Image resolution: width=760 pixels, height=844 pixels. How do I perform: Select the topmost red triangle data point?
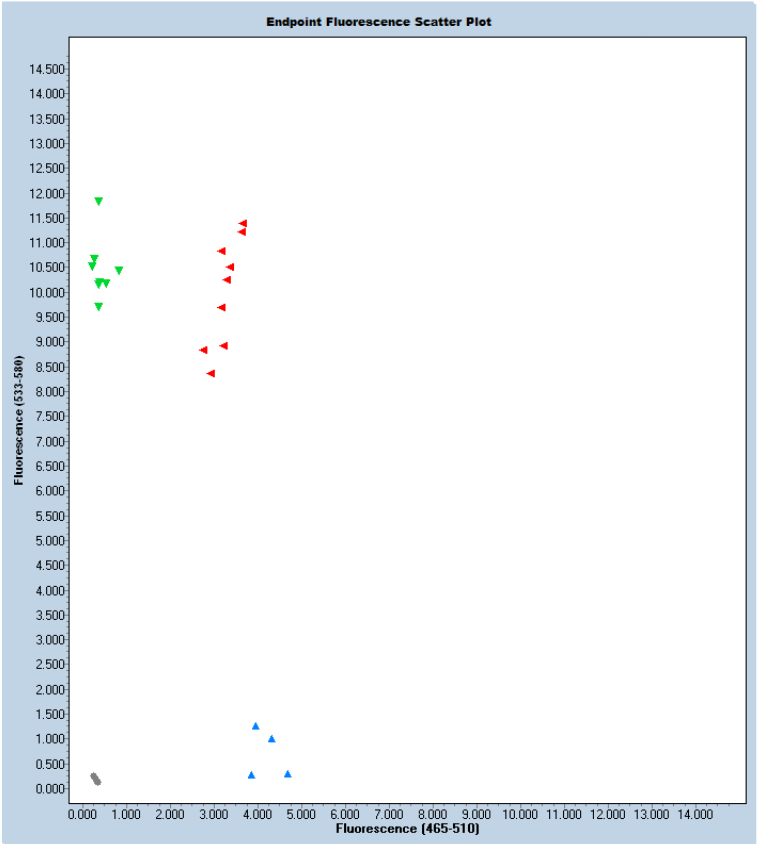pos(243,223)
